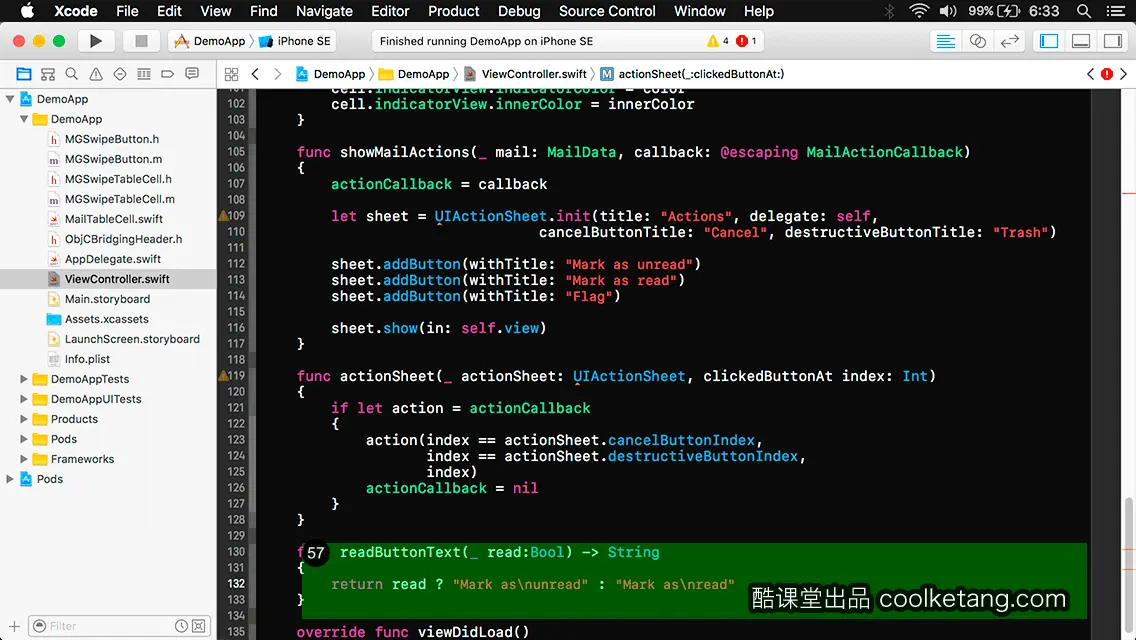The image size is (1136, 640).
Task: Jump to the previous issue
Action: pyautogui.click(x=1090, y=74)
